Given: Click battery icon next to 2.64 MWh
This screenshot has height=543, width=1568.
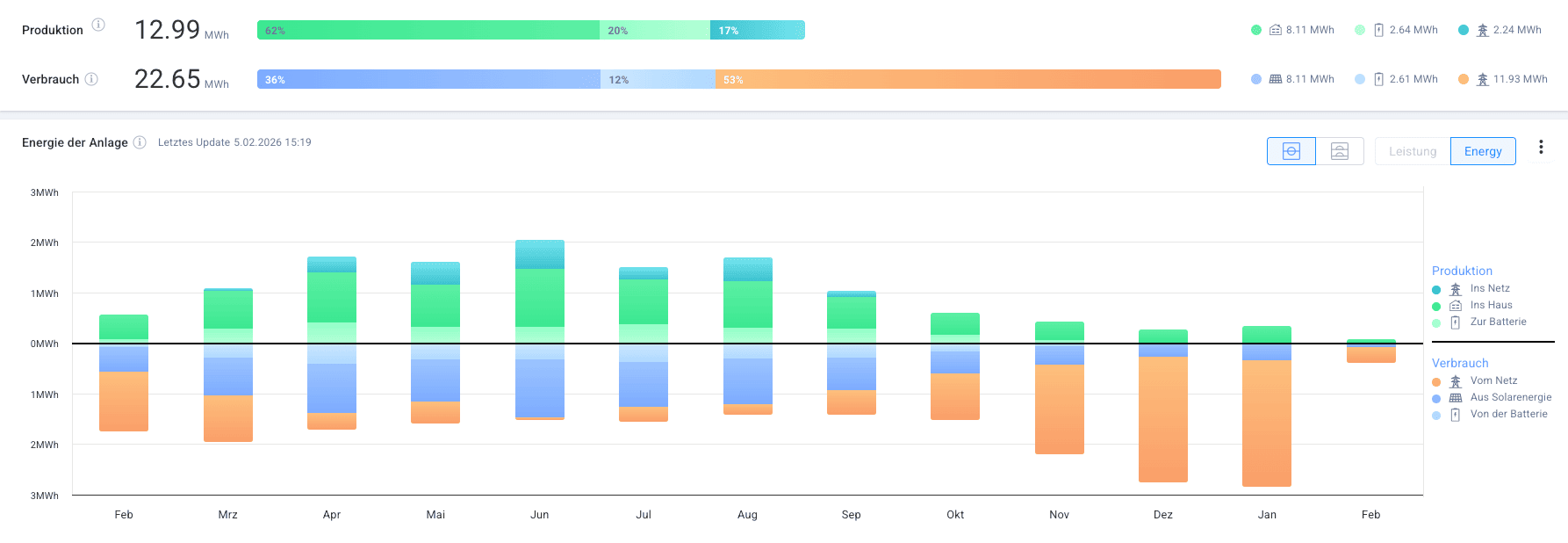Looking at the screenshot, I should 1378,30.
